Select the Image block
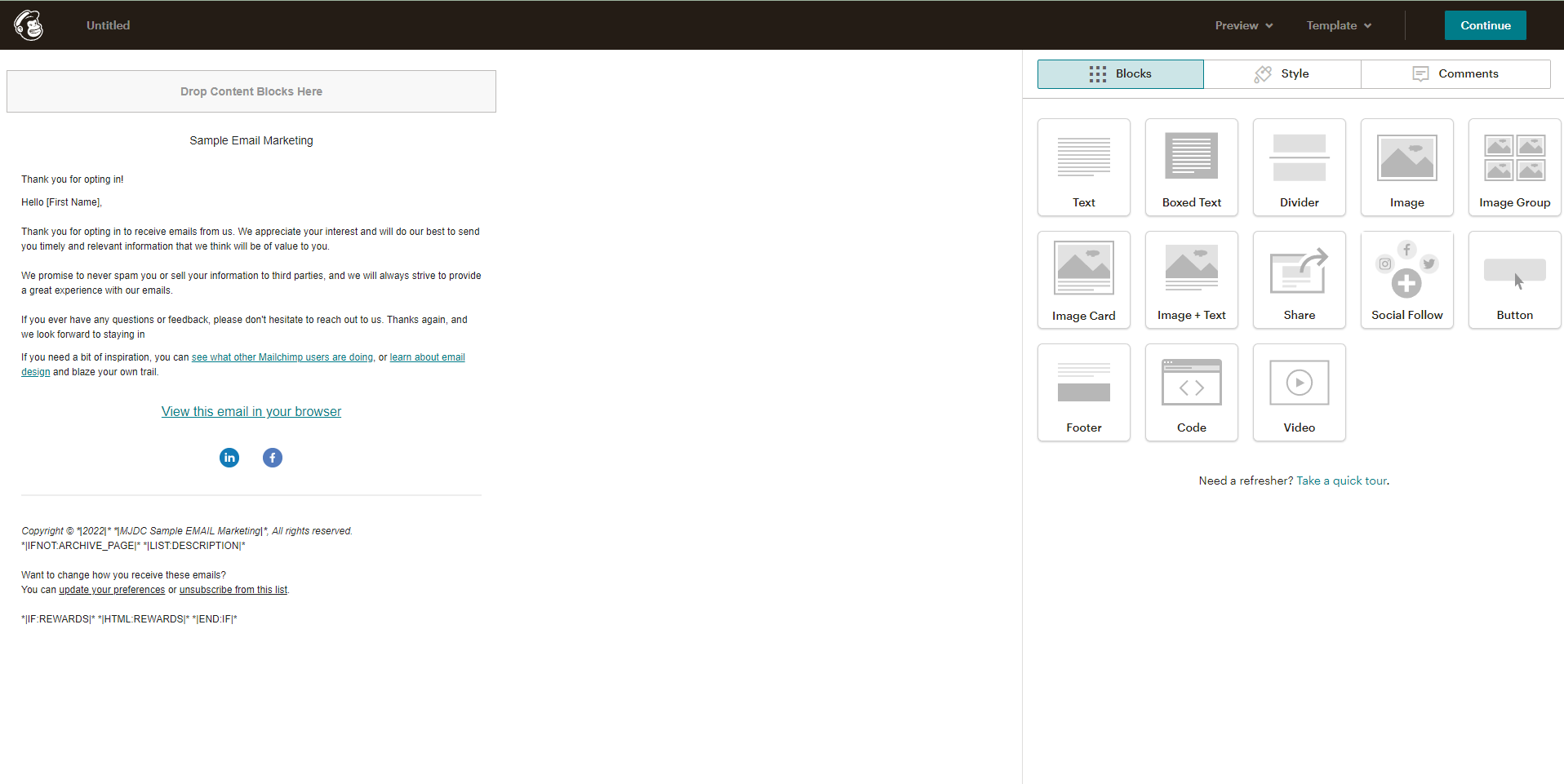Screen dimensions: 1564x784 (x=1406, y=167)
